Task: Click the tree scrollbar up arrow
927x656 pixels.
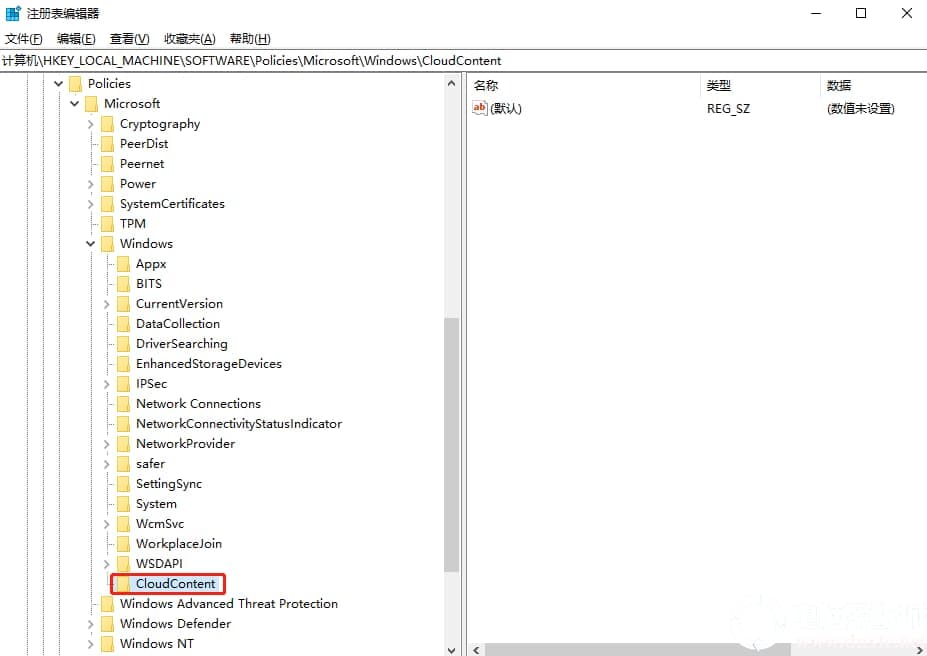Action: pos(452,83)
